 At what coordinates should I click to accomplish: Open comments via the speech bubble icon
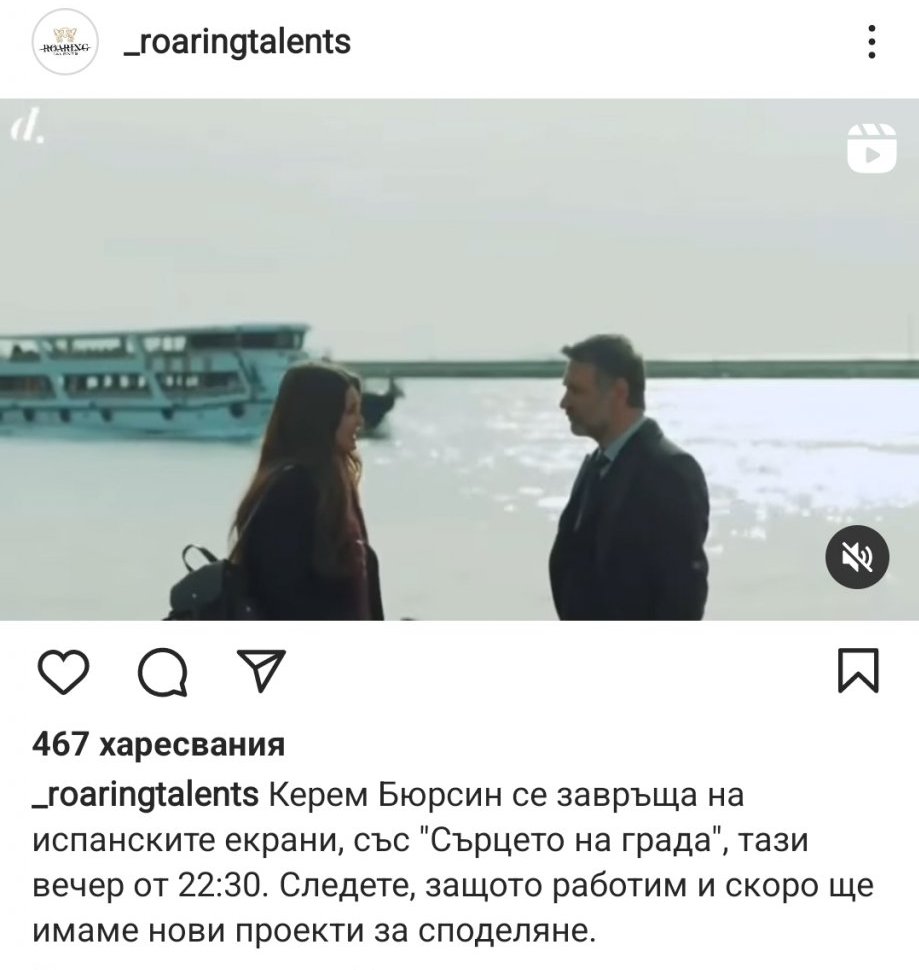(163, 672)
